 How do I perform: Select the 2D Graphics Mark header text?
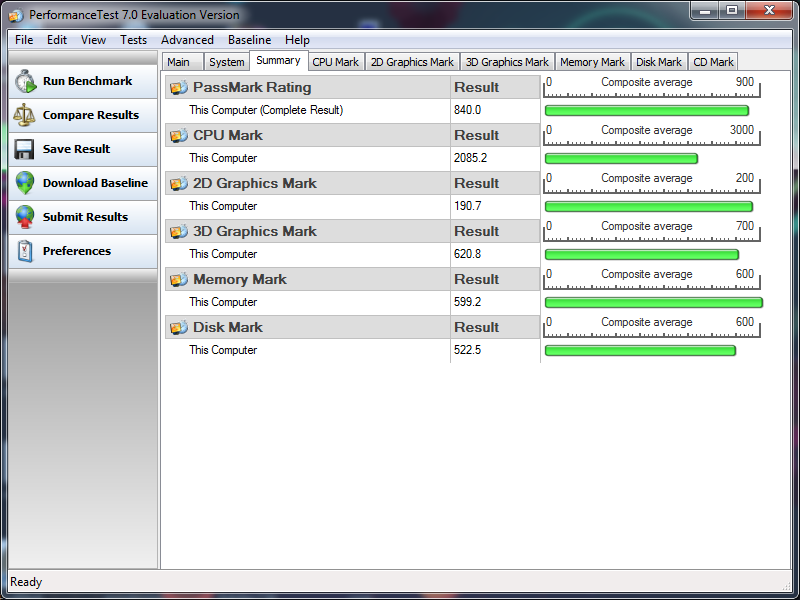coord(255,183)
